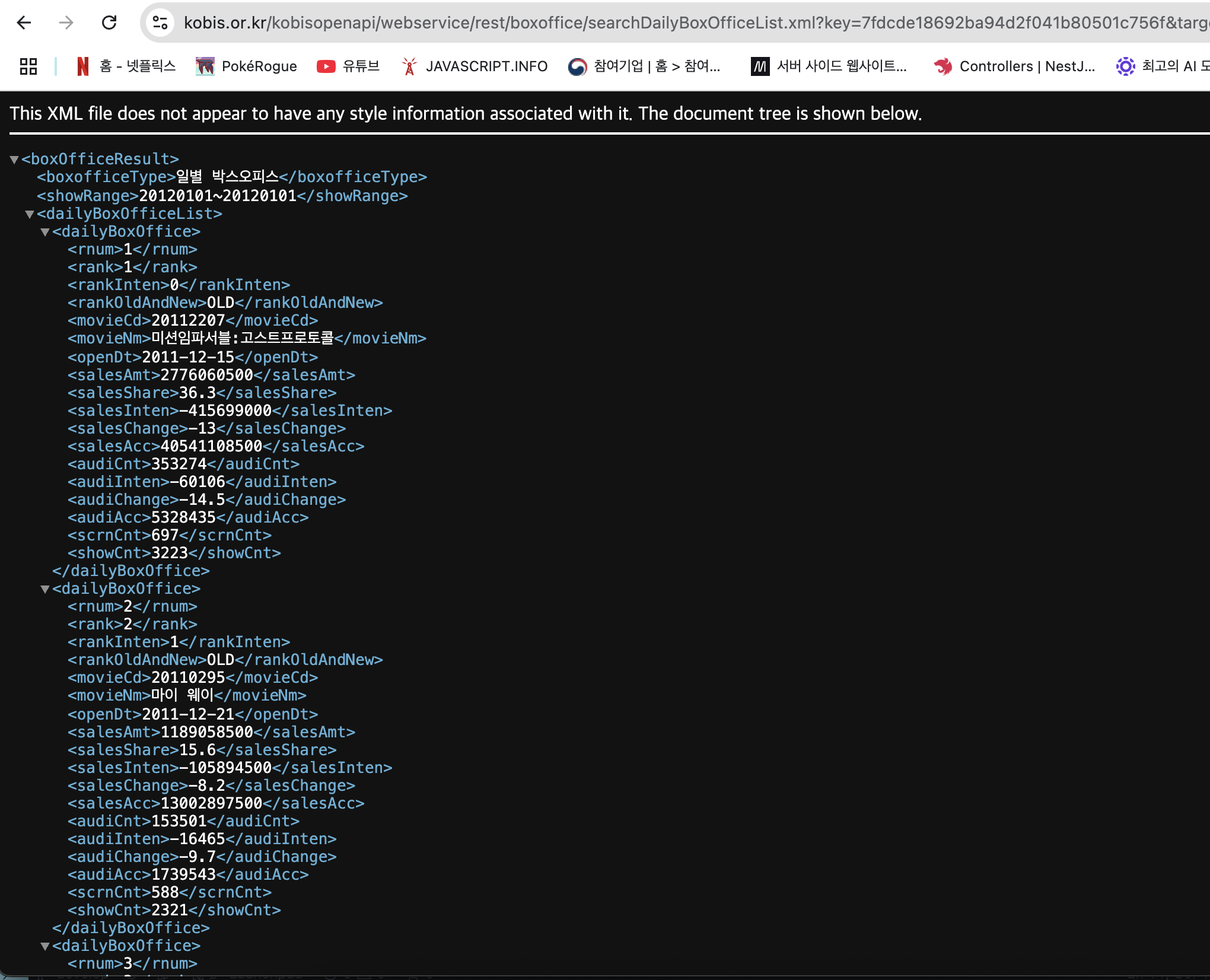
Task: Click the 참여기업 bookmark favicon
Action: point(577,66)
